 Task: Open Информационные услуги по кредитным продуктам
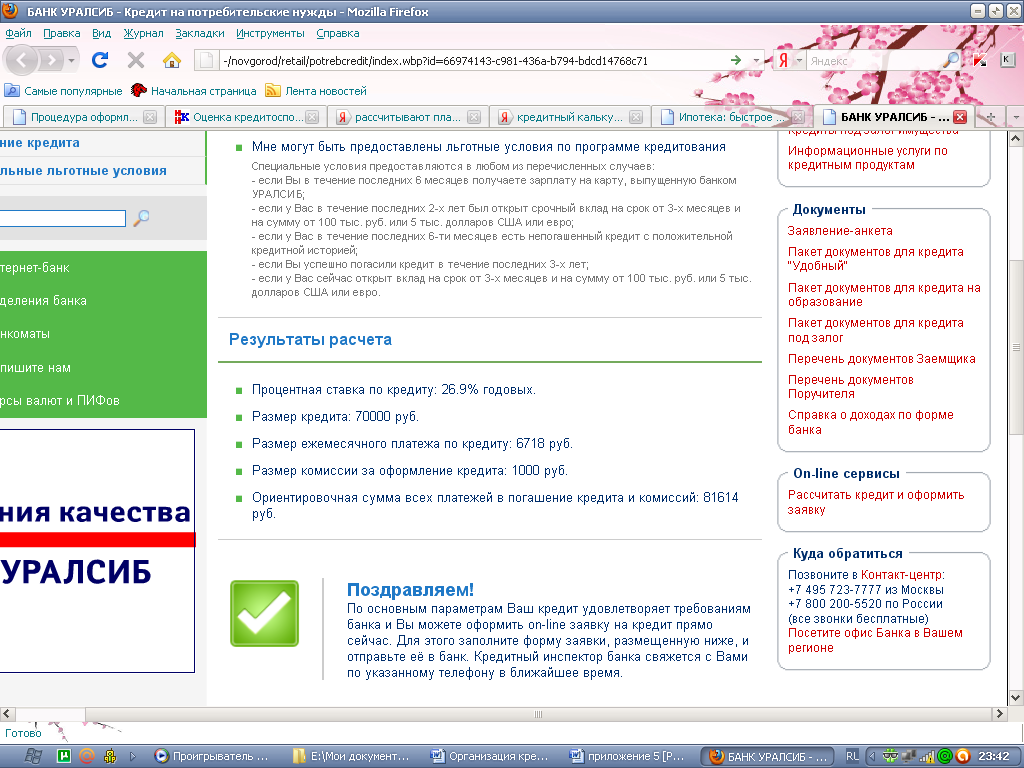(867, 157)
